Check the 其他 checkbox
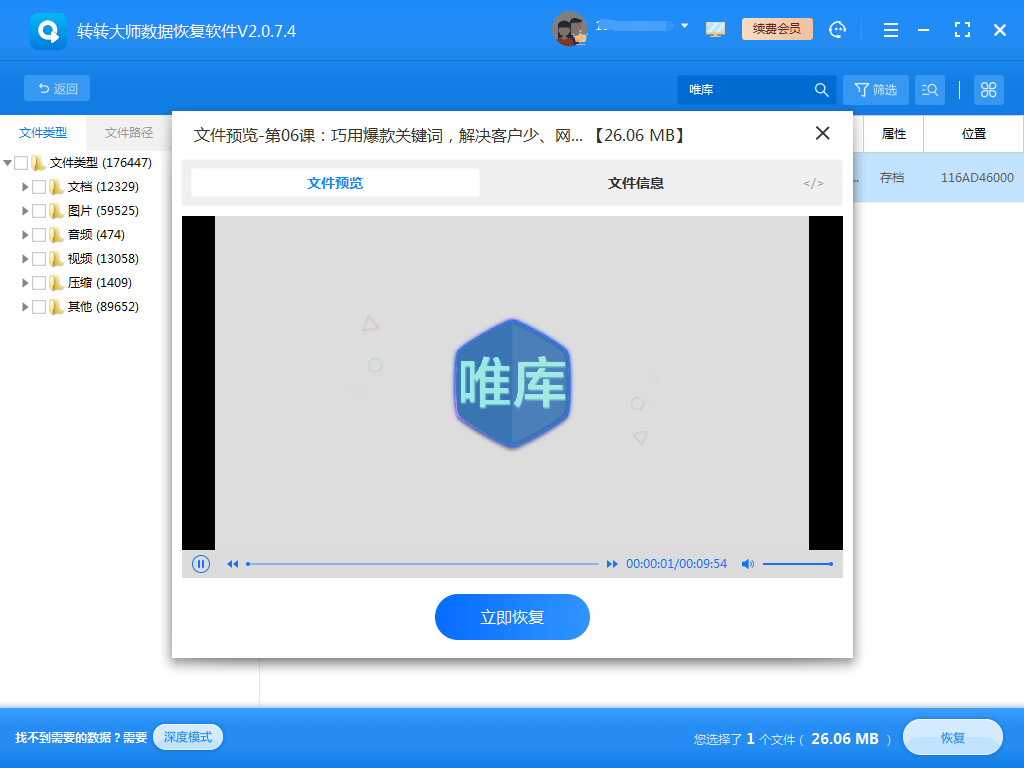Viewport: 1024px width, 768px height. (39, 307)
